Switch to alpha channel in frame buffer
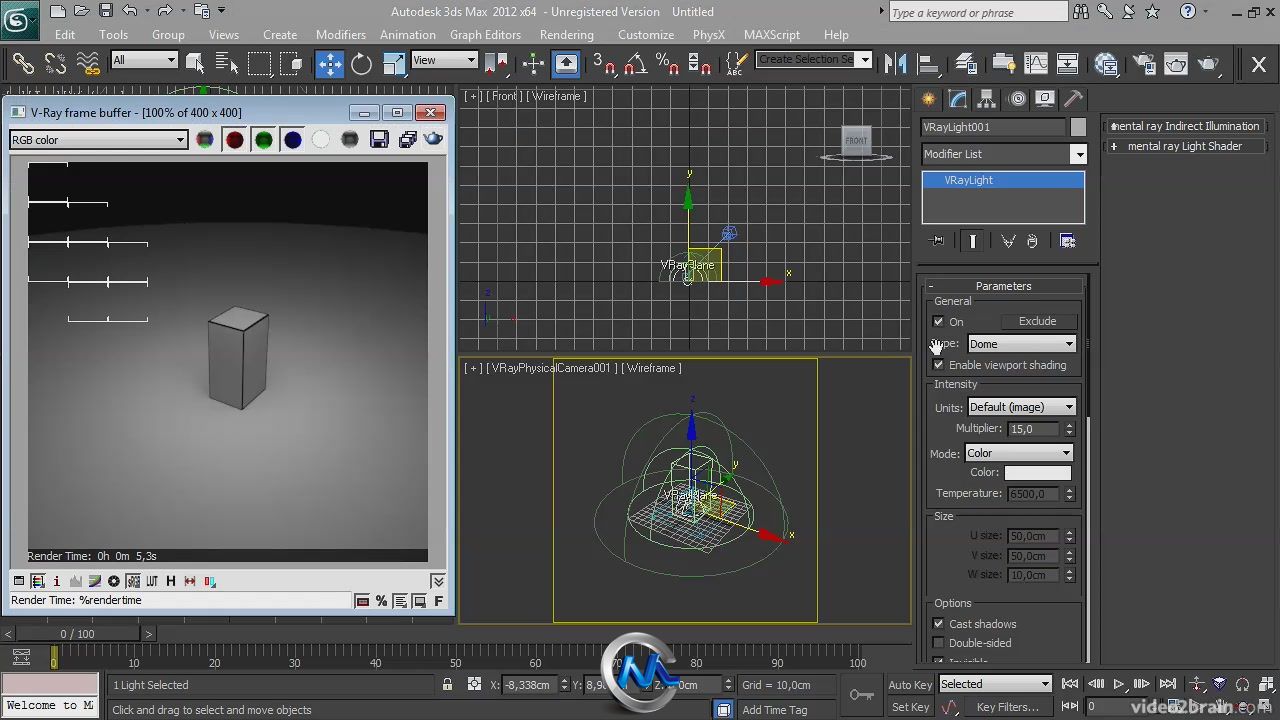Screen dimensions: 1280x720 321,140
